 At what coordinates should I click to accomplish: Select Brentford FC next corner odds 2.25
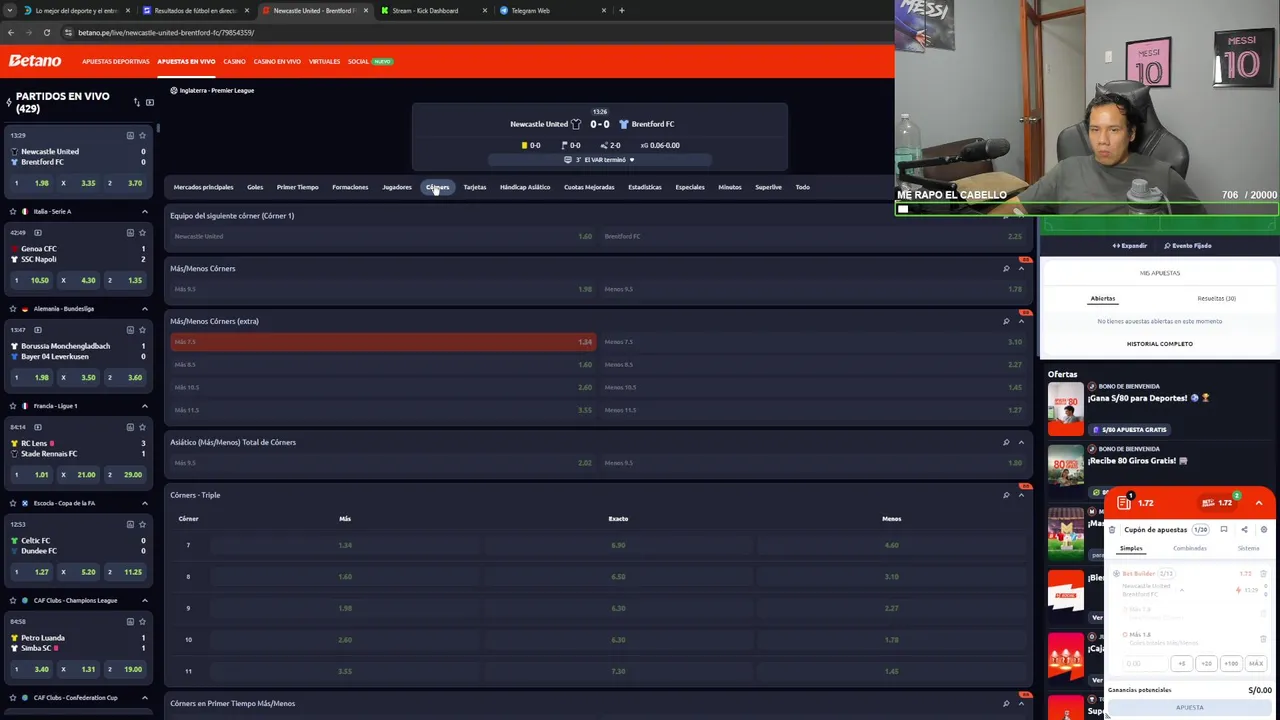(x=813, y=236)
